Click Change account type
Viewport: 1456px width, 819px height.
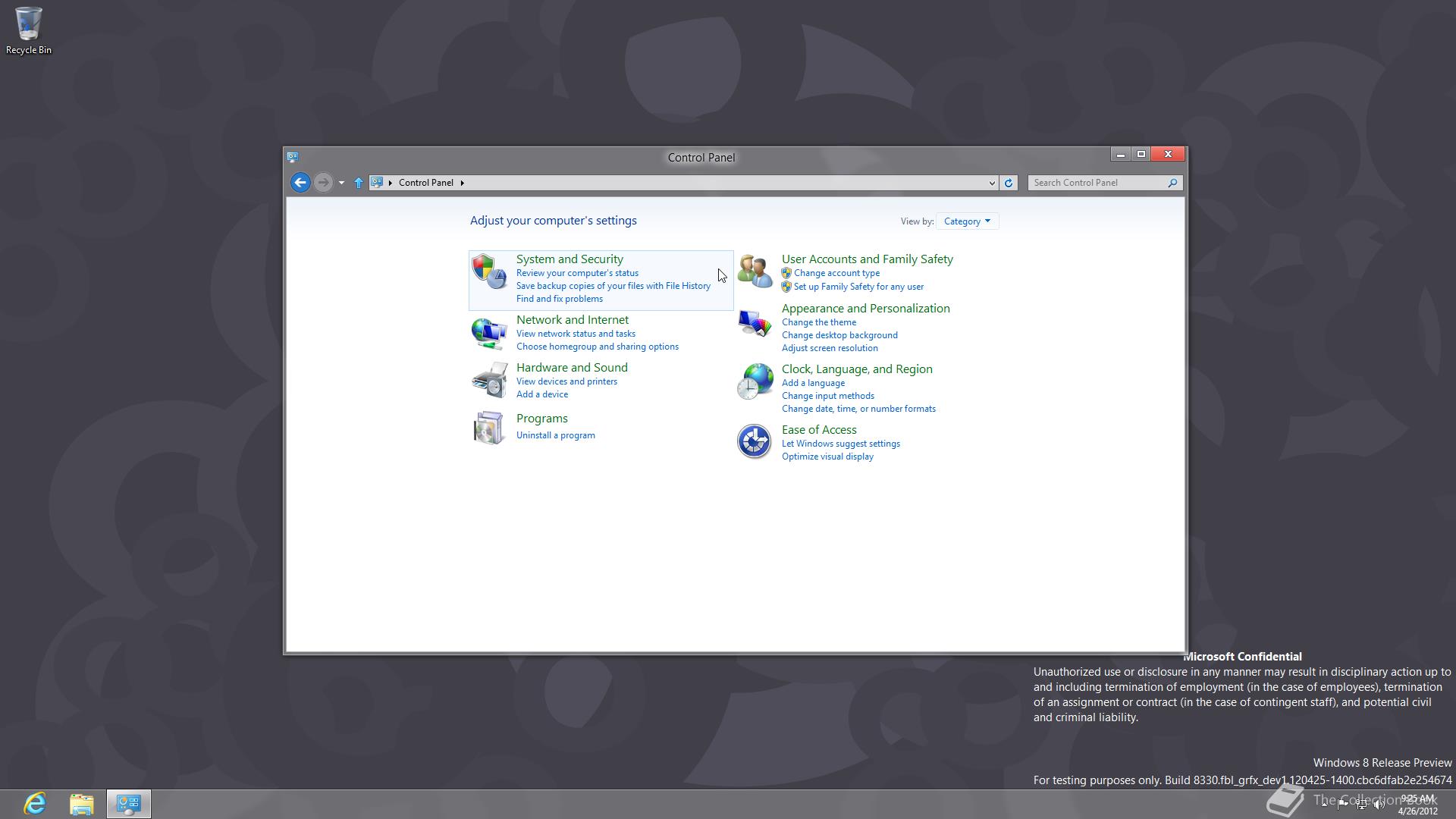[x=836, y=273]
